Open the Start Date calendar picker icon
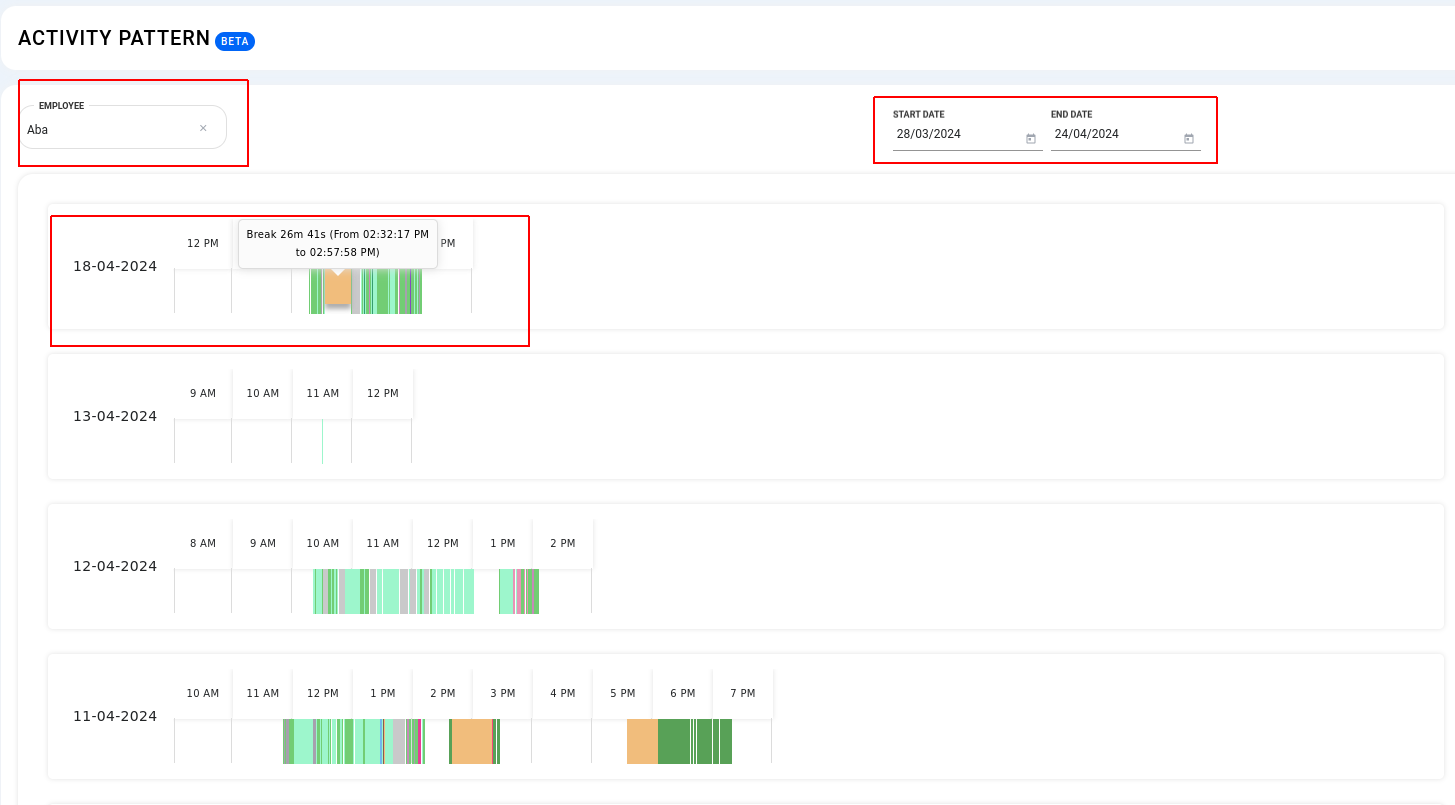Image resolution: width=1455 pixels, height=805 pixels. coord(1030,139)
